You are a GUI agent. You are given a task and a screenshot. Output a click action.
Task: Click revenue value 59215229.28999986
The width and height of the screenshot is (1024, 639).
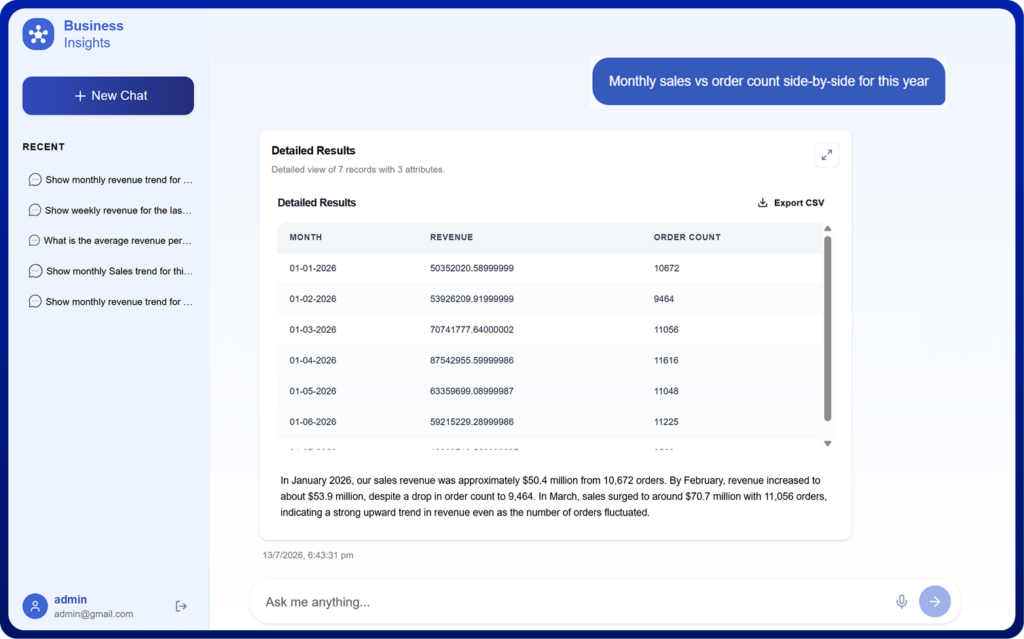tap(472, 421)
